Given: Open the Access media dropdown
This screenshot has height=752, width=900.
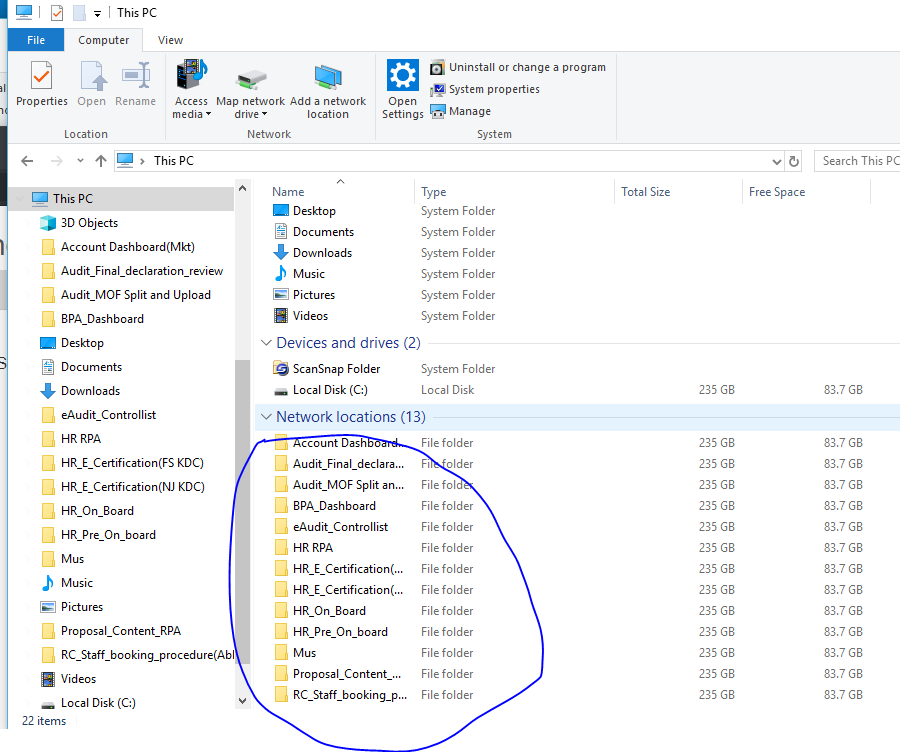Looking at the screenshot, I should click(192, 89).
